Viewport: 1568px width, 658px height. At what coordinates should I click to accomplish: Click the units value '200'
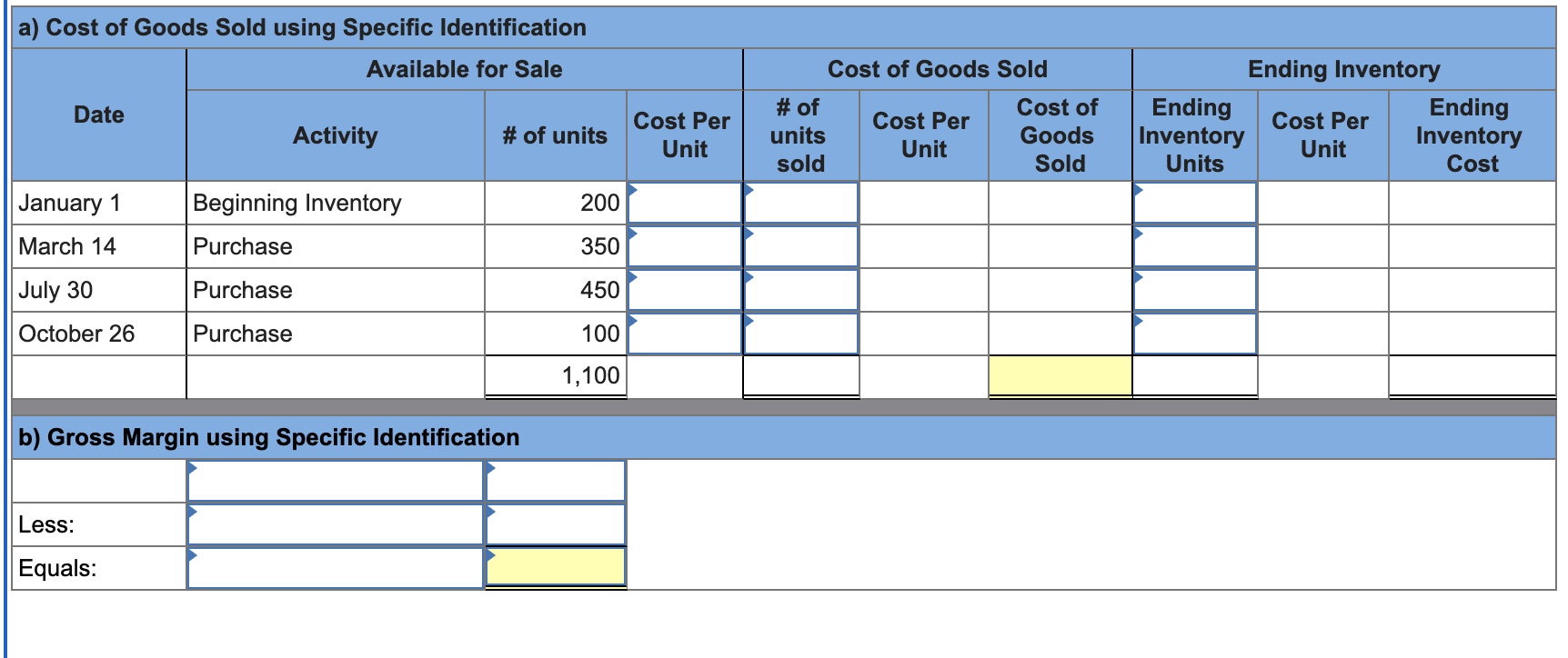(x=600, y=203)
